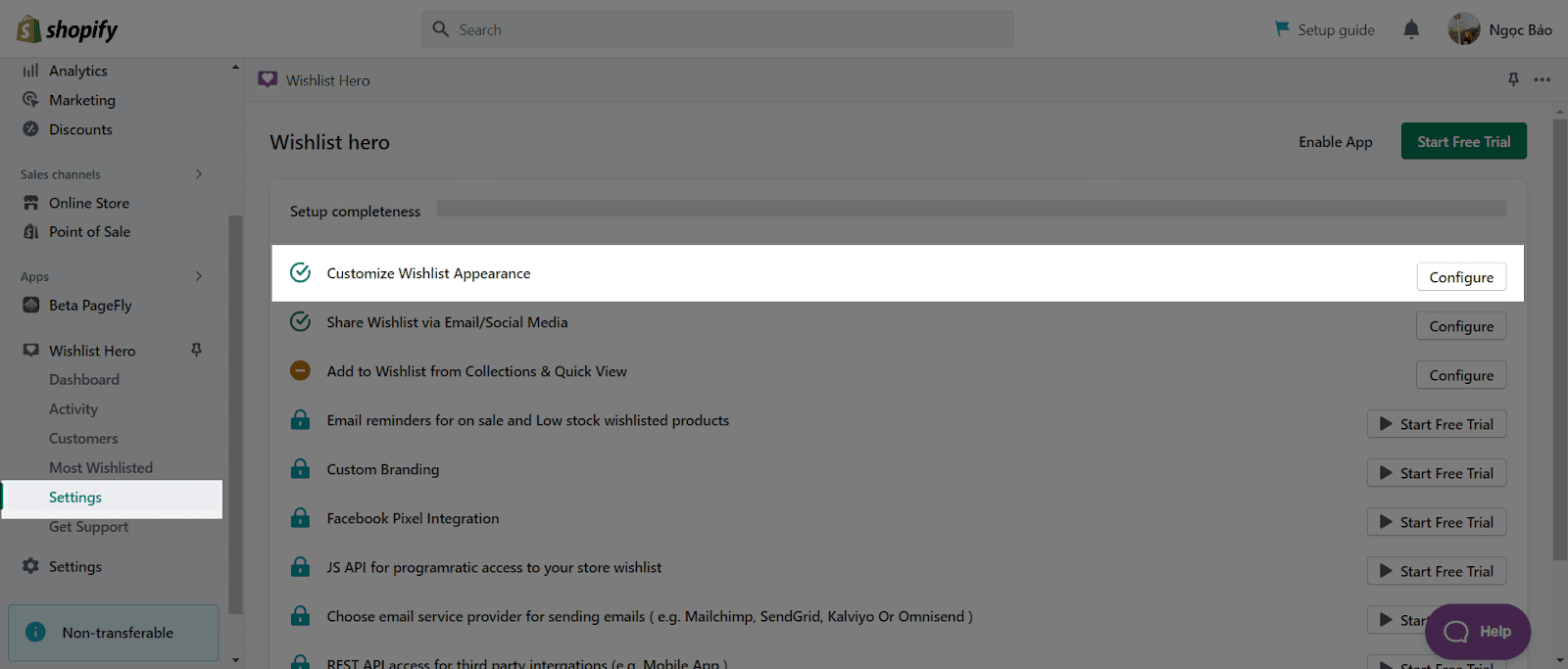The height and width of the screenshot is (669, 1568).
Task: Open Get Support page
Action: 88,526
